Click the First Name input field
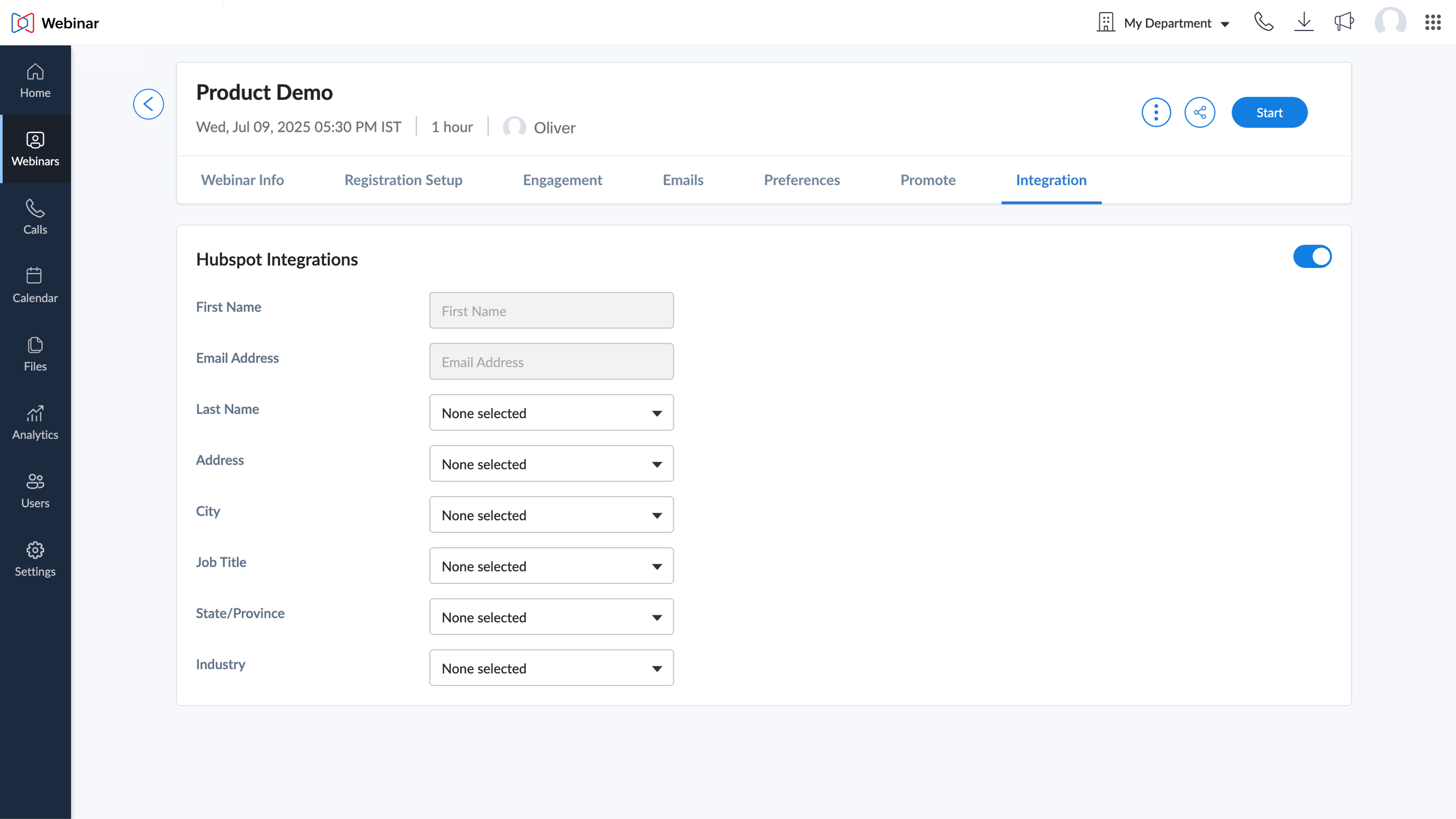 click(551, 310)
